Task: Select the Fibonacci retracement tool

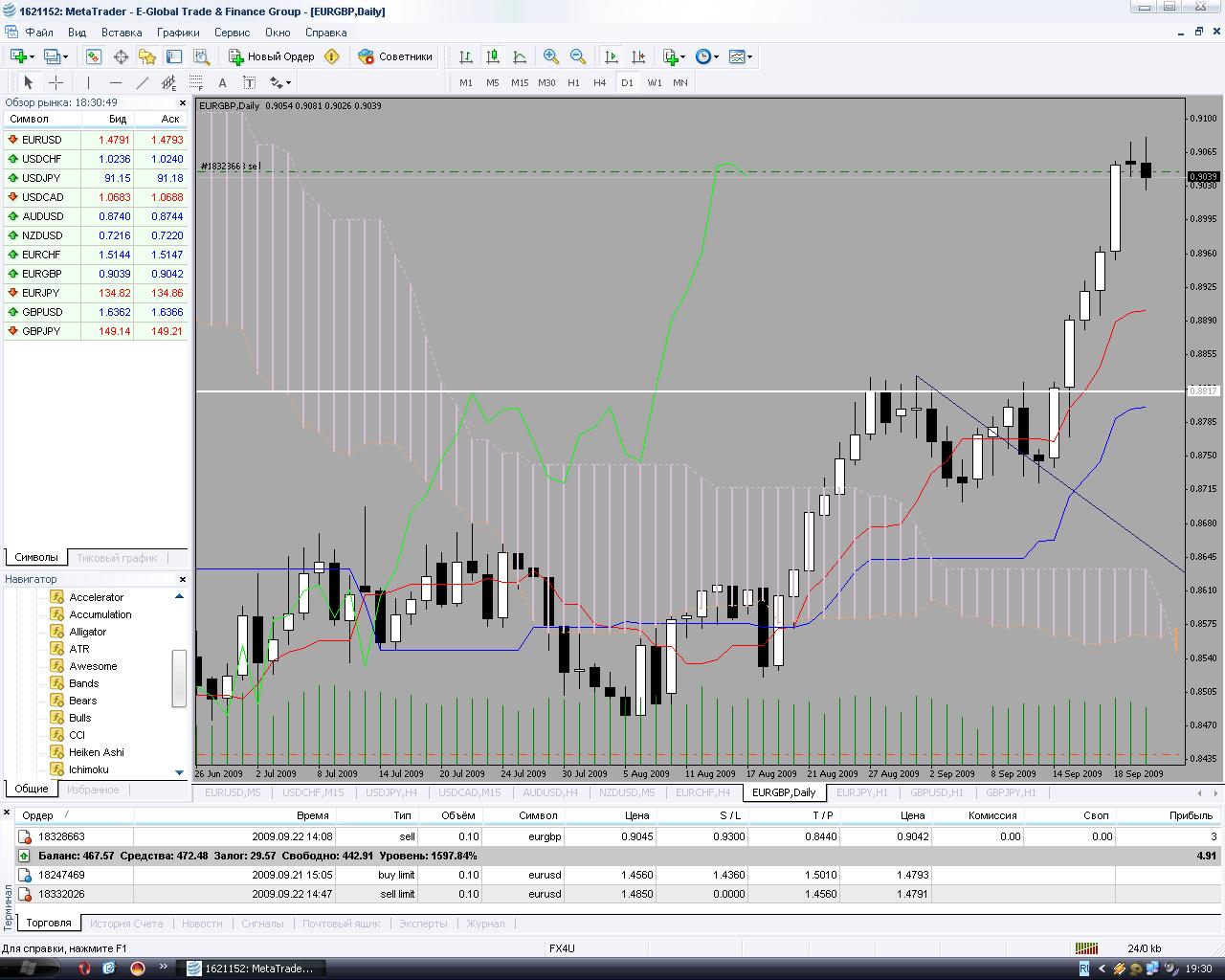Action: point(195,82)
